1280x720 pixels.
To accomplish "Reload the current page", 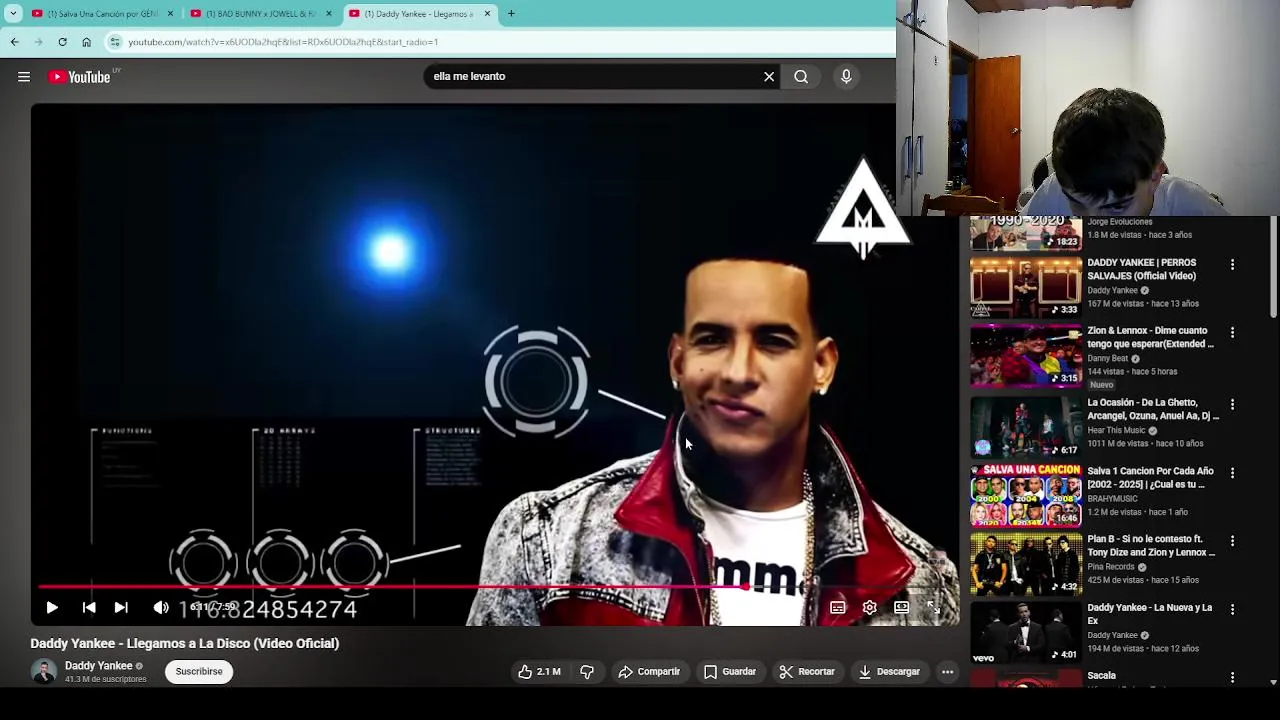I will tap(62, 42).
